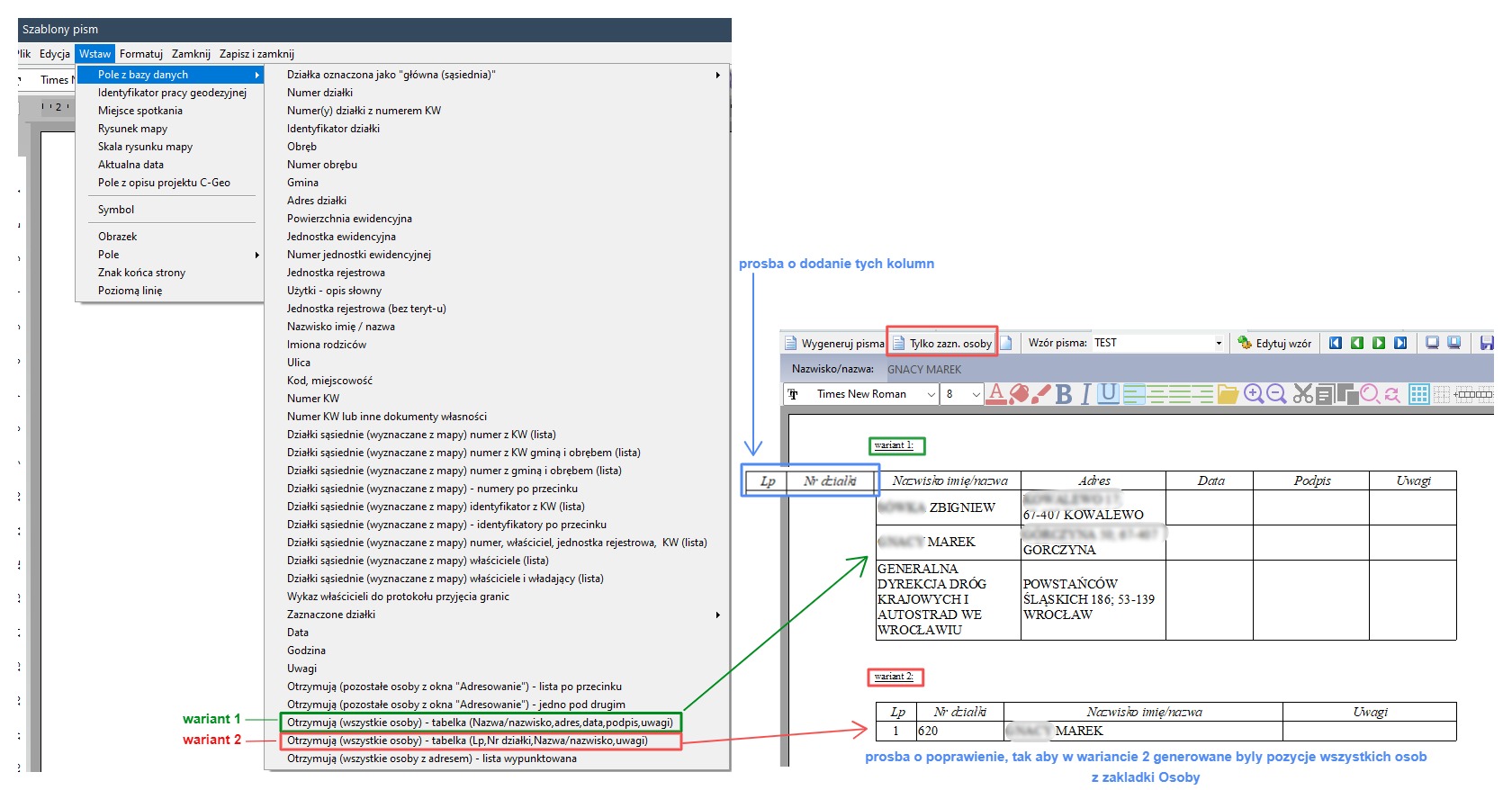Open the Edycja menu
The height and width of the screenshot is (790, 1512).
55,54
